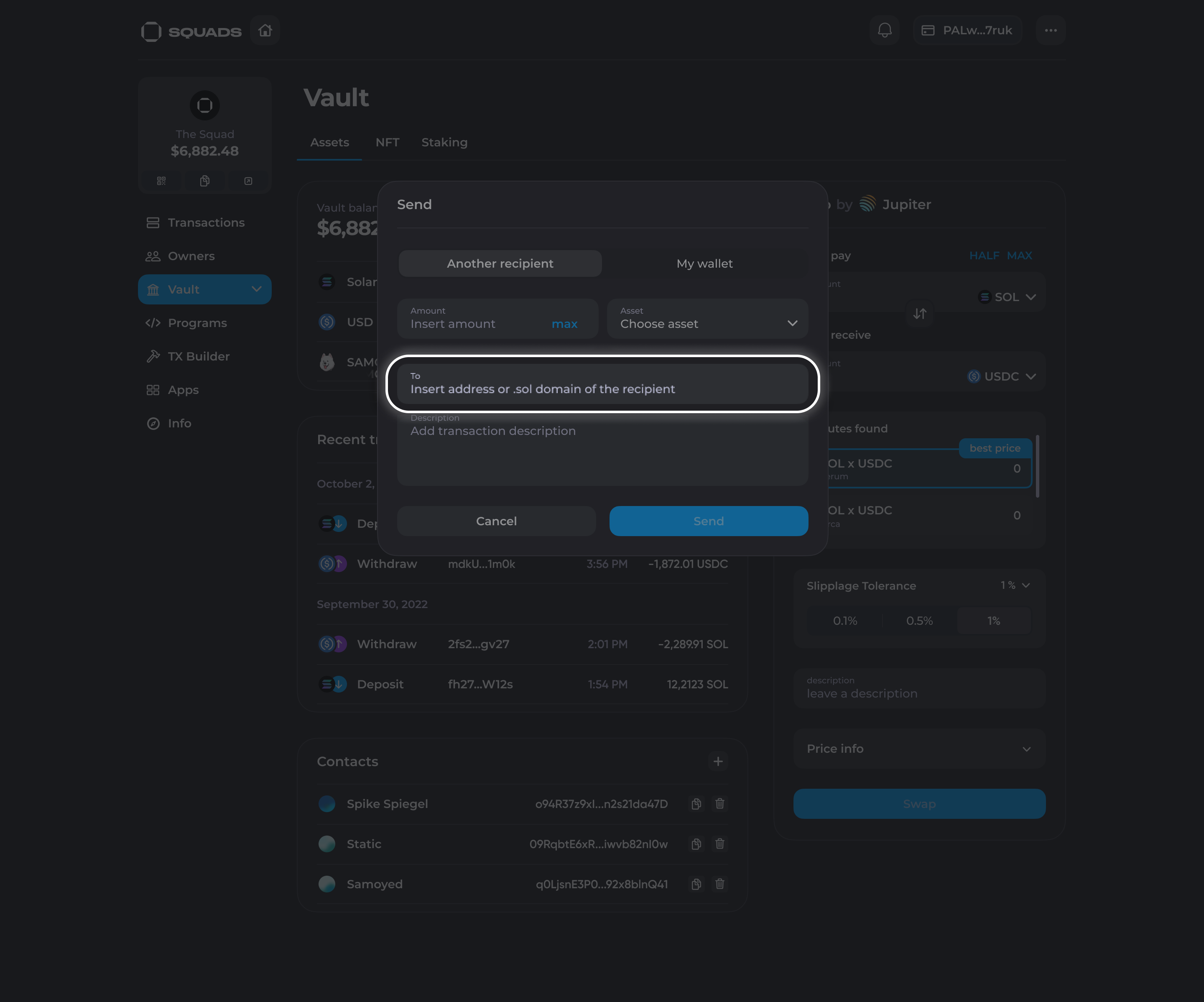The width and height of the screenshot is (1204, 1002).
Task: Open Transactions in the sidebar
Action: tap(206, 222)
